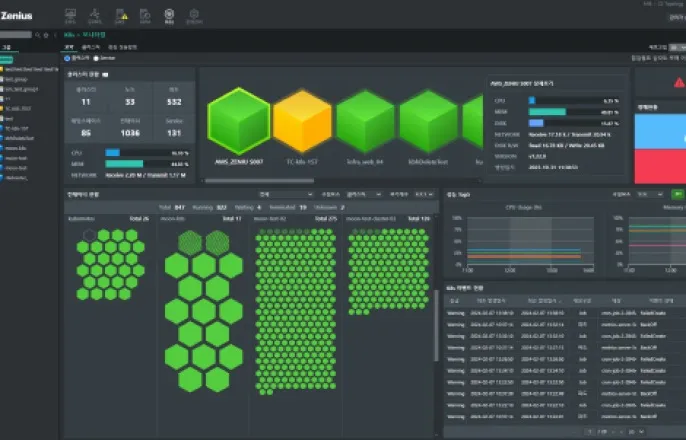Click the kubernetes Total 26 group header
The width and height of the screenshot is (686, 440).
click(x=108, y=218)
